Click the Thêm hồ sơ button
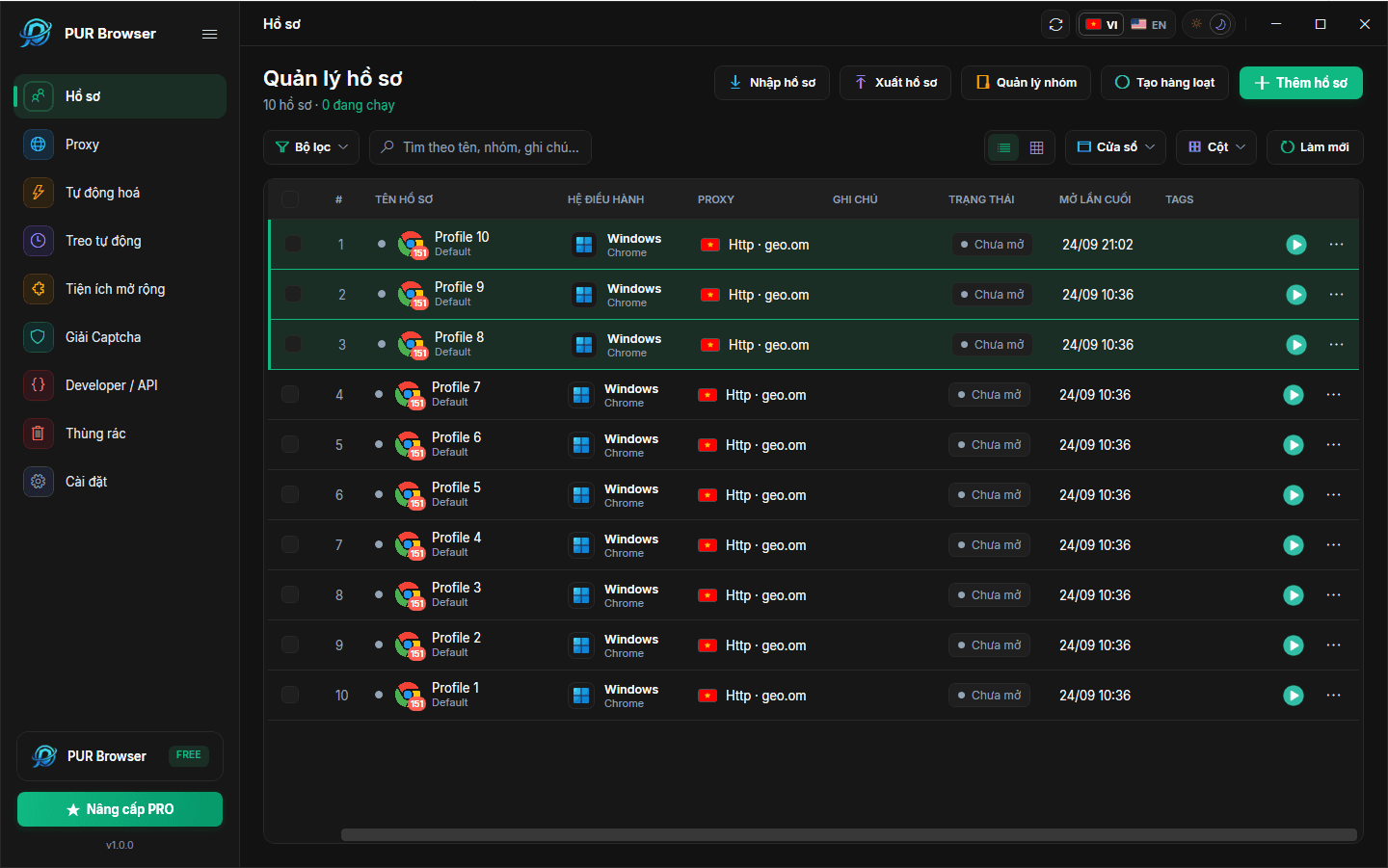Viewport: 1388px width, 868px height. (1301, 83)
